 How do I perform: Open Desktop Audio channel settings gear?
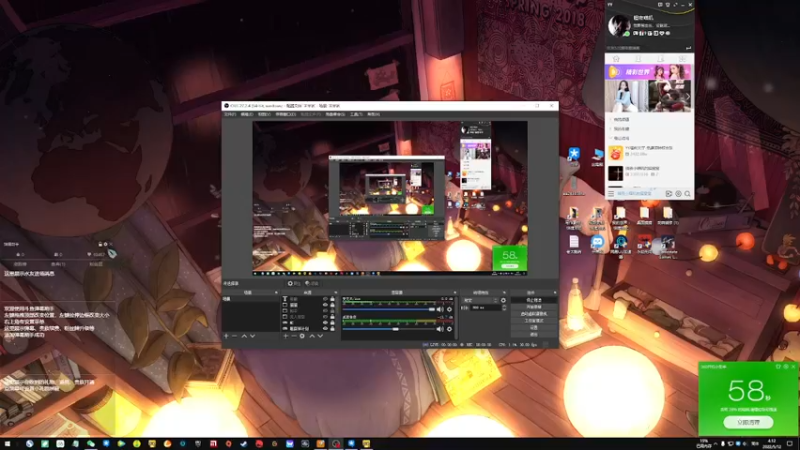449,329
